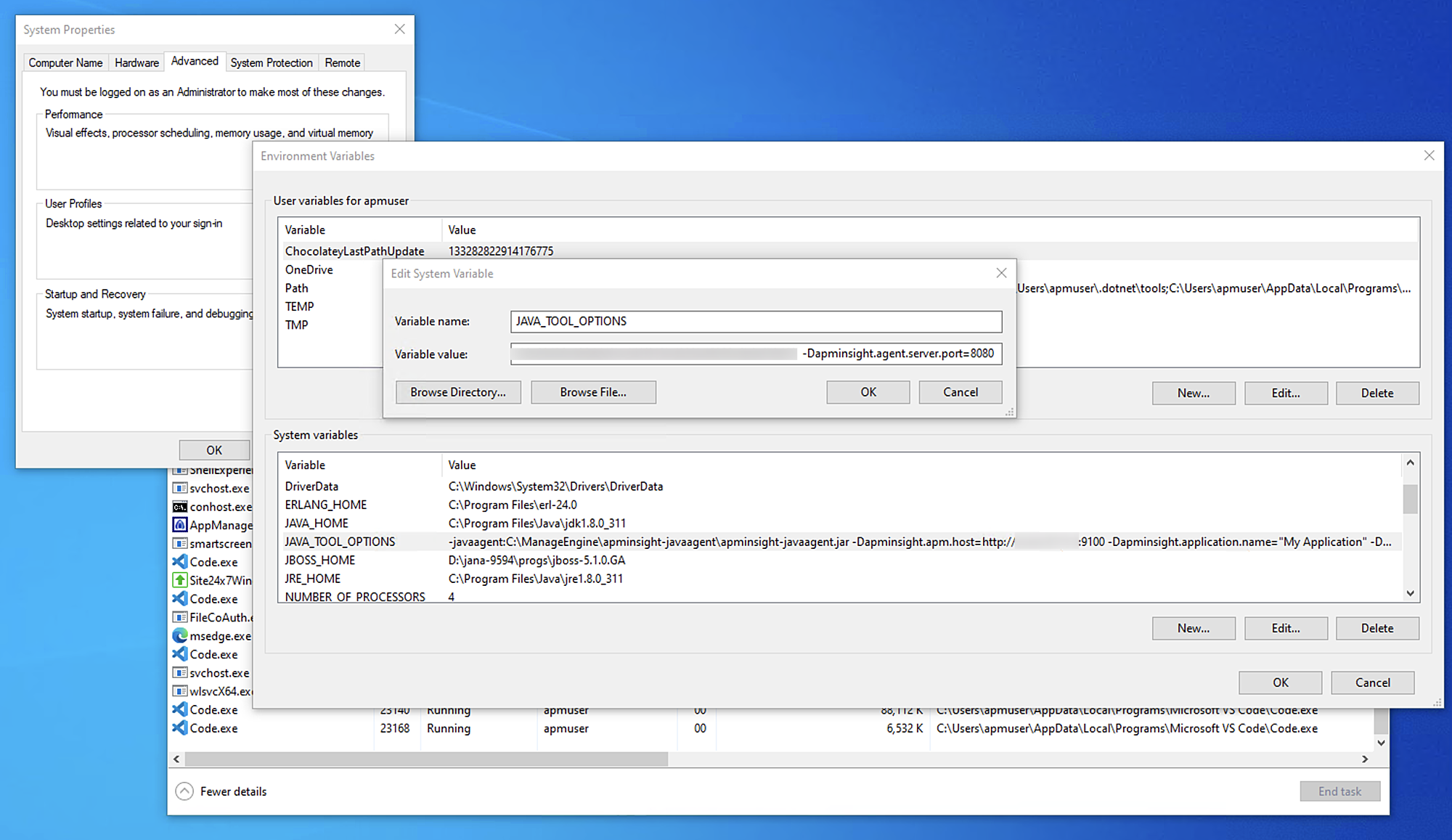The height and width of the screenshot is (840, 1452).
Task: Click the wlsvcX64 process icon
Action: [179, 691]
